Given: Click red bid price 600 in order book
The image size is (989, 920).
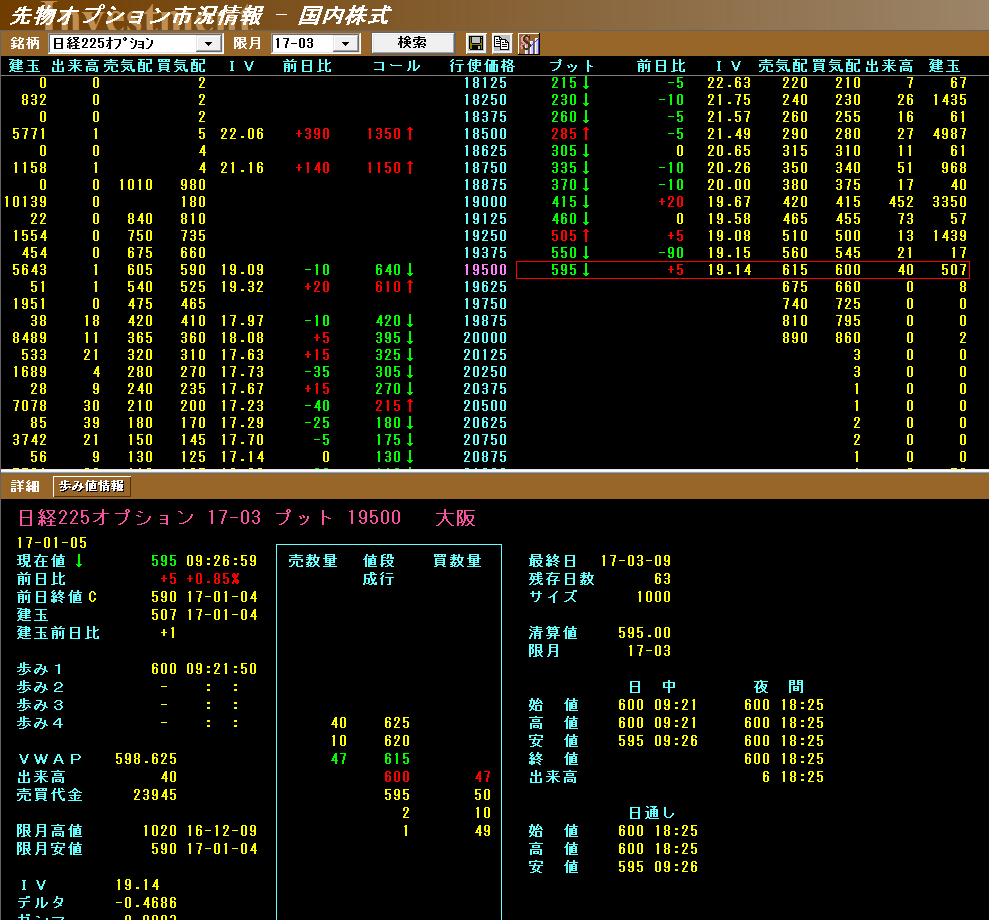Looking at the screenshot, I should (397, 777).
